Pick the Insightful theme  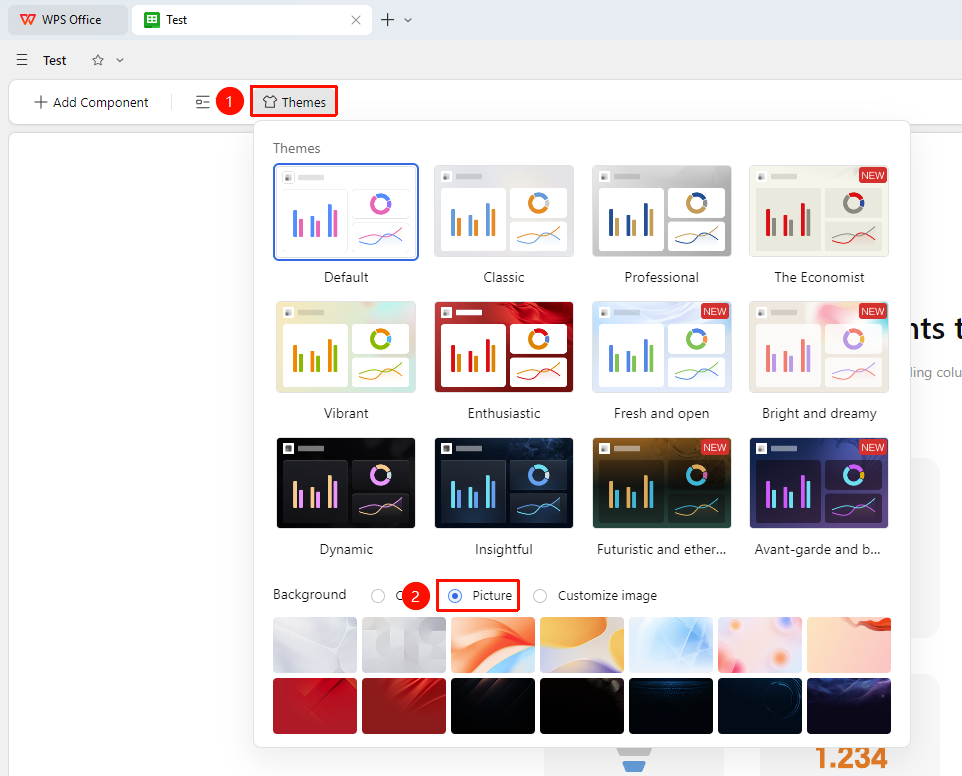(504, 483)
